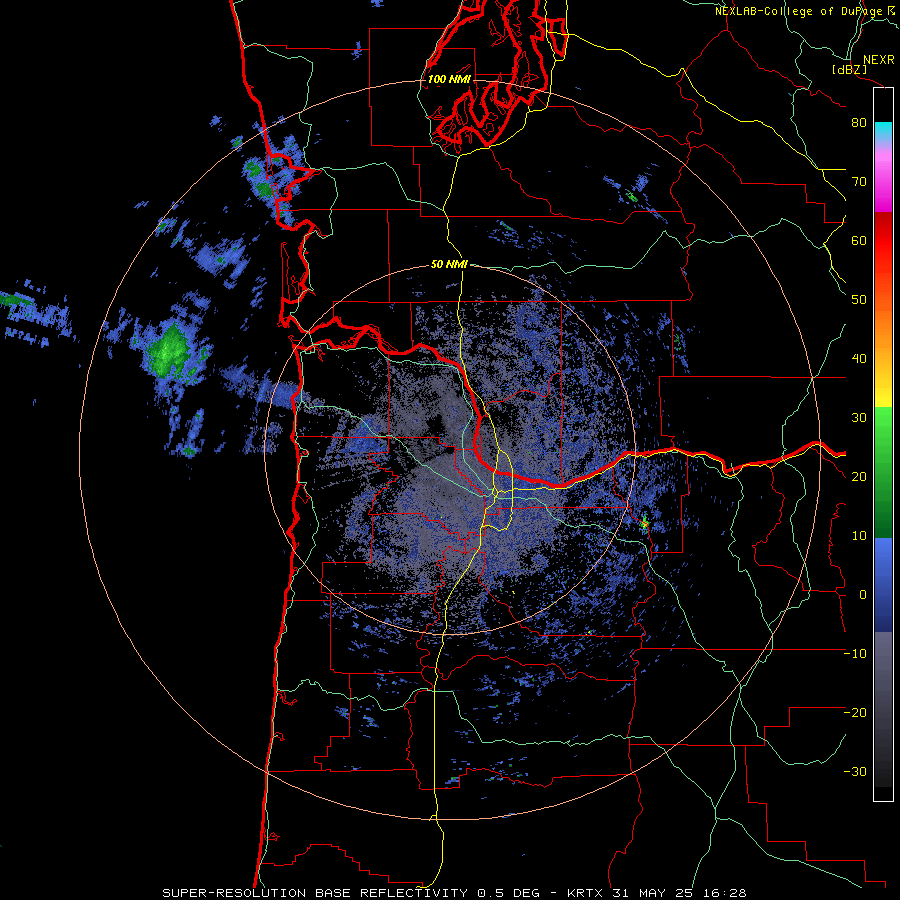Screen dimensions: 900x900
Task: Click the -10 value on the dBZ scale
Action: [x=855, y=654]
